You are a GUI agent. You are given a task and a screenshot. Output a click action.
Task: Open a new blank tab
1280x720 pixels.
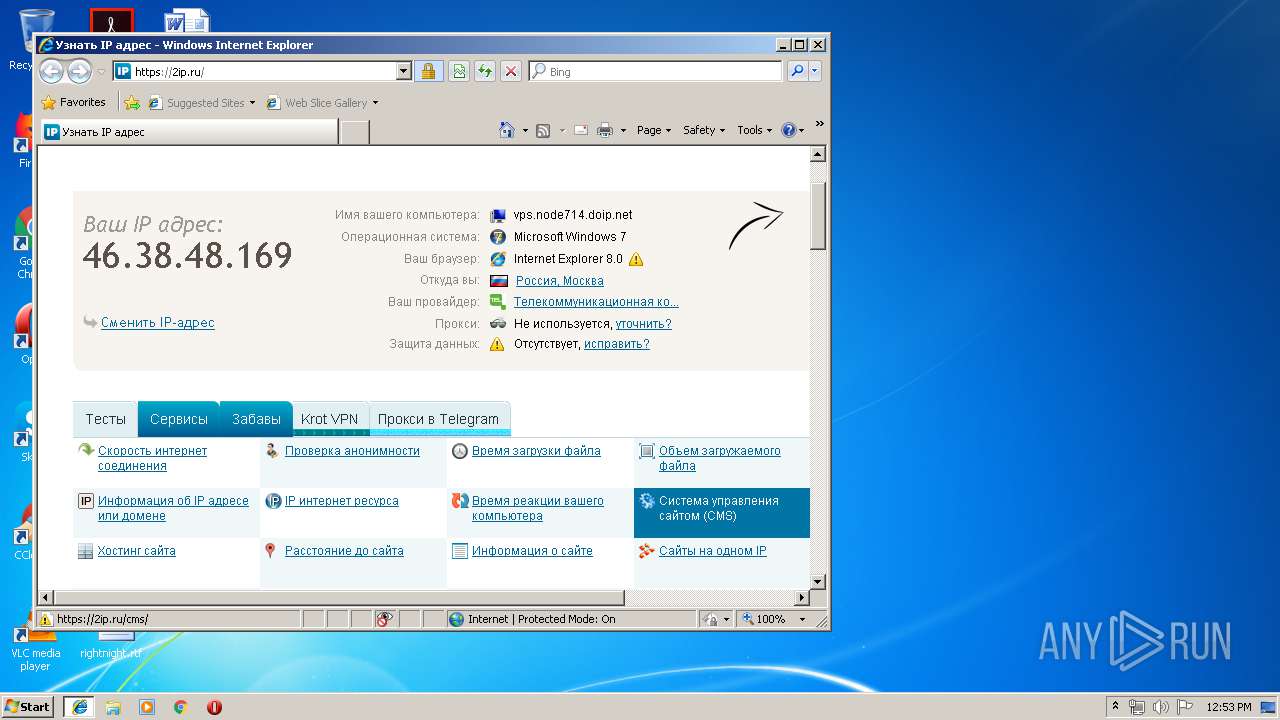tap(354, 132)
